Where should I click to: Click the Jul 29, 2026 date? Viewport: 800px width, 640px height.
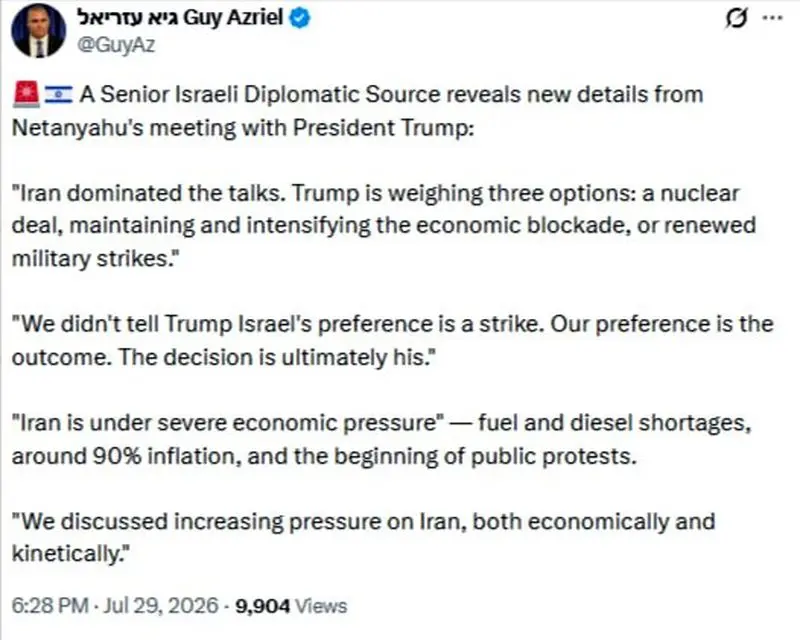tap(161, 606)
